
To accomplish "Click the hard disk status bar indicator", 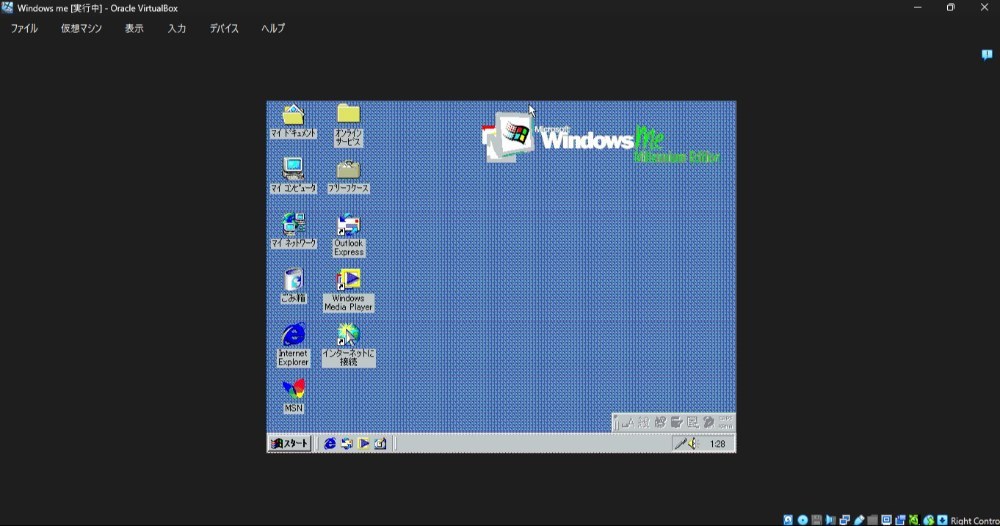I will pos(788,520).
